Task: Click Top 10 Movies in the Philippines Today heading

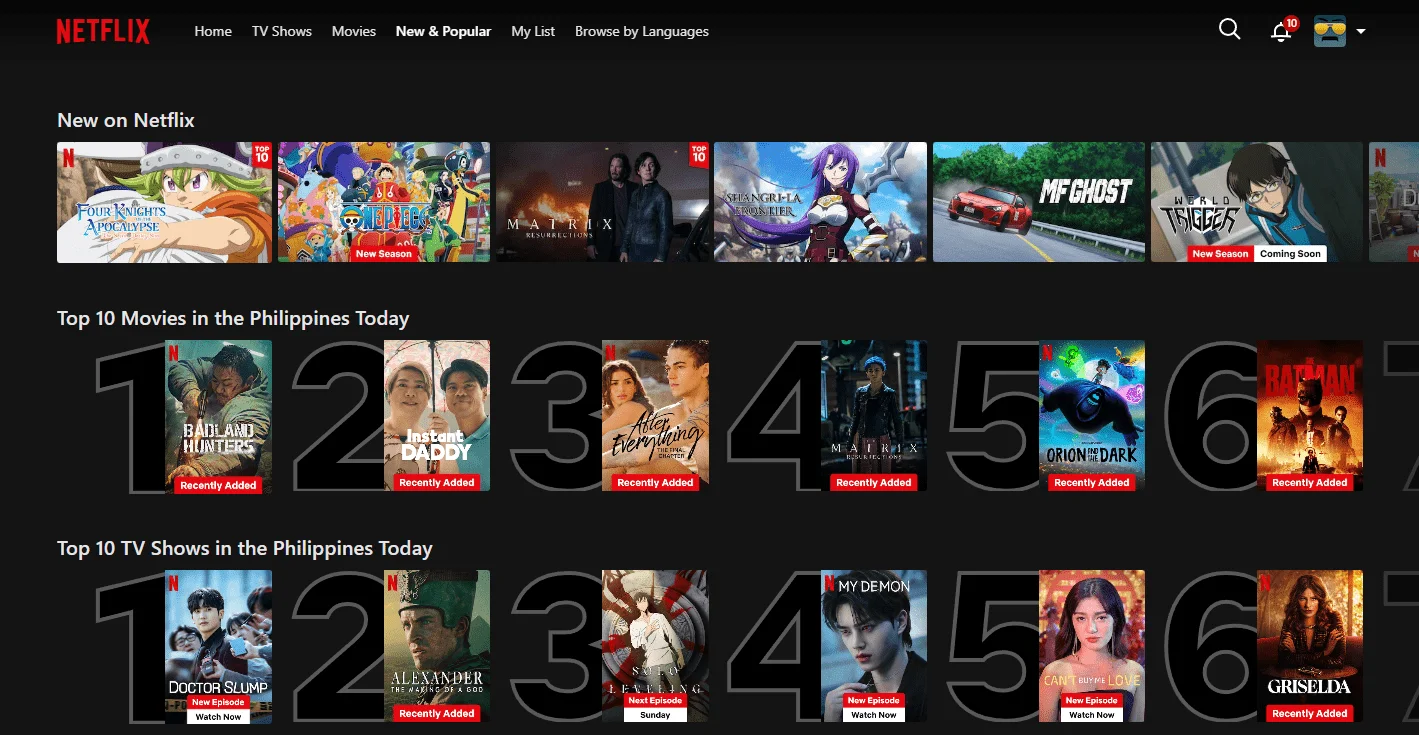Action: tap(233, 319)
